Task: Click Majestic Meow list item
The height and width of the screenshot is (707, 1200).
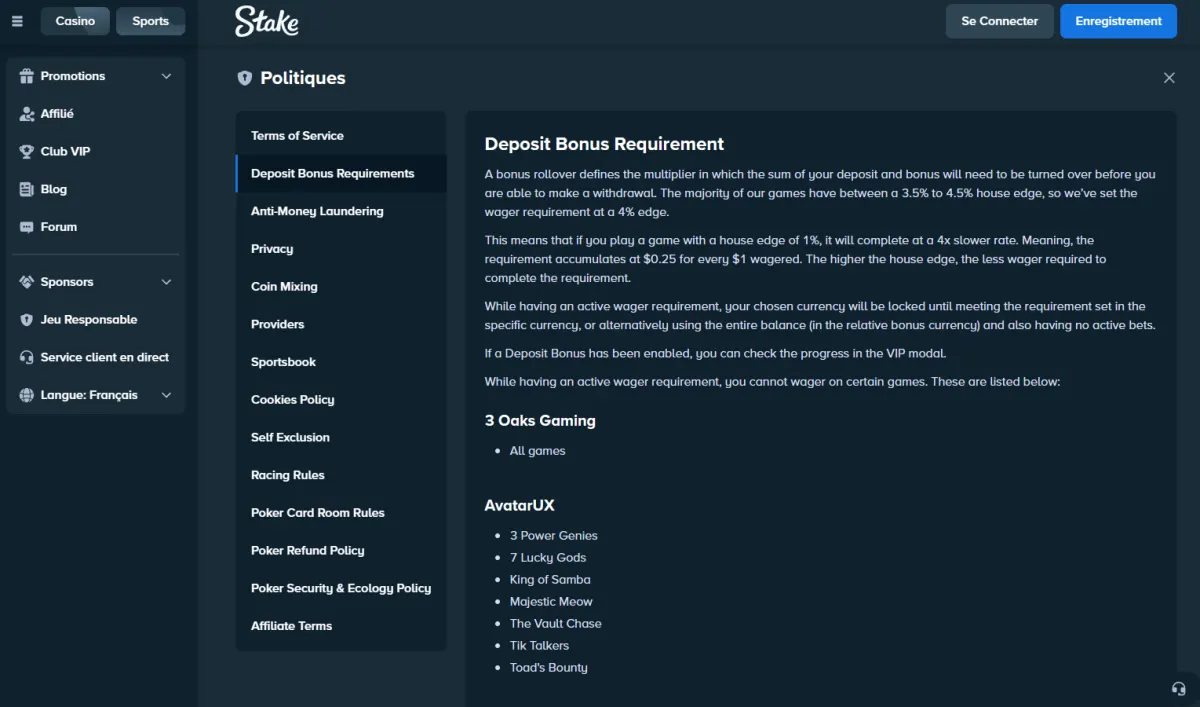Action: [551, 602]
